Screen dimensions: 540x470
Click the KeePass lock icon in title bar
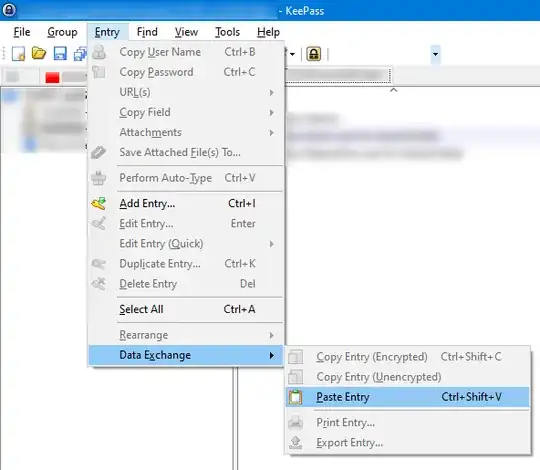click(x=9, y=10)
